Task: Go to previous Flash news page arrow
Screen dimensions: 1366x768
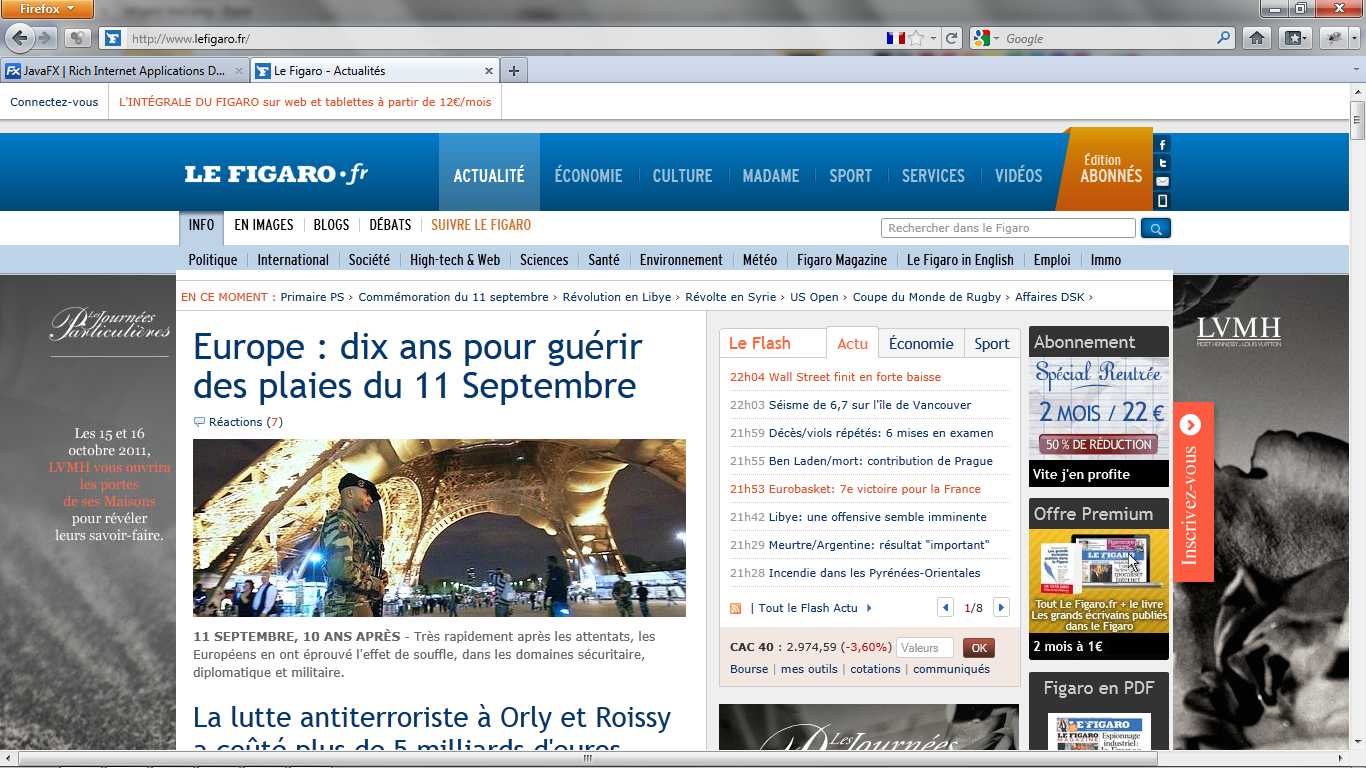Action: pyautogui.click(x=945, y=608)
